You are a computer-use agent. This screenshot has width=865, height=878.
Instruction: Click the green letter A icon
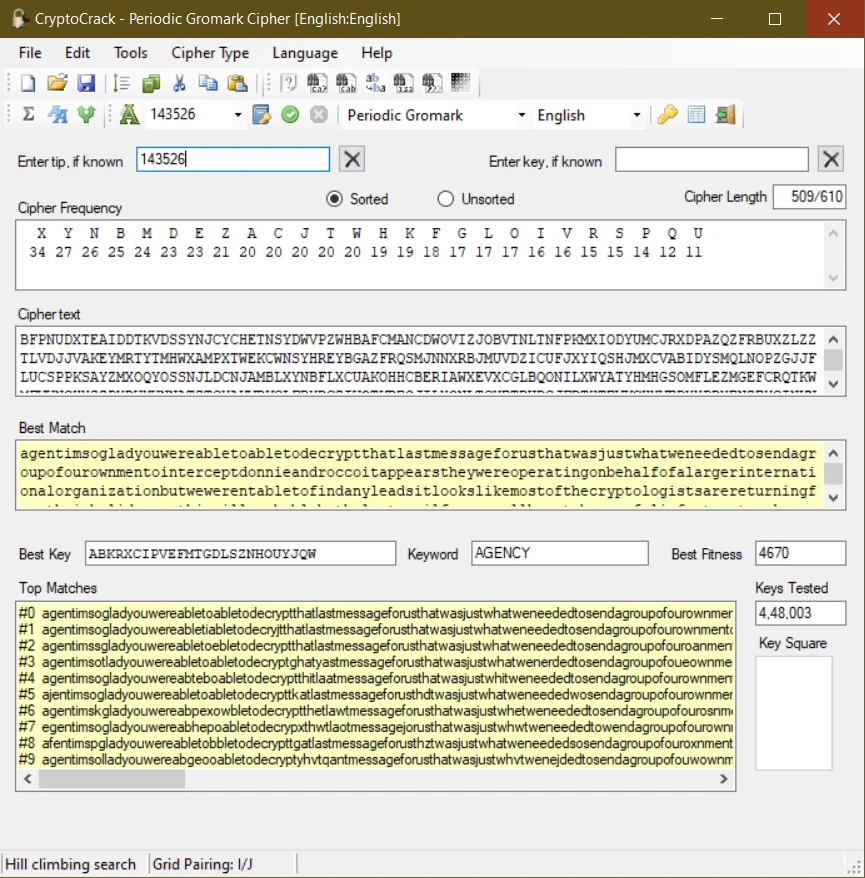click(x=129, y=115)
